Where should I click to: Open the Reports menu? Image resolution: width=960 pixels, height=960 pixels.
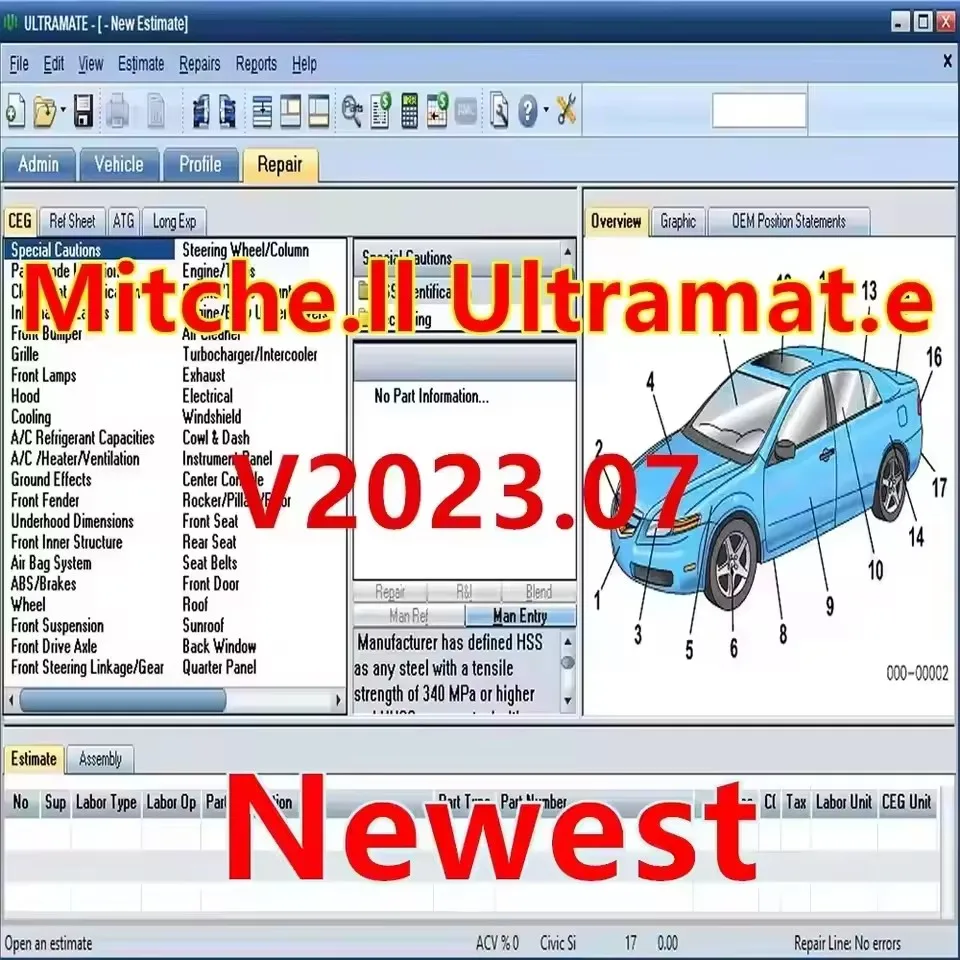coord(256,64)
